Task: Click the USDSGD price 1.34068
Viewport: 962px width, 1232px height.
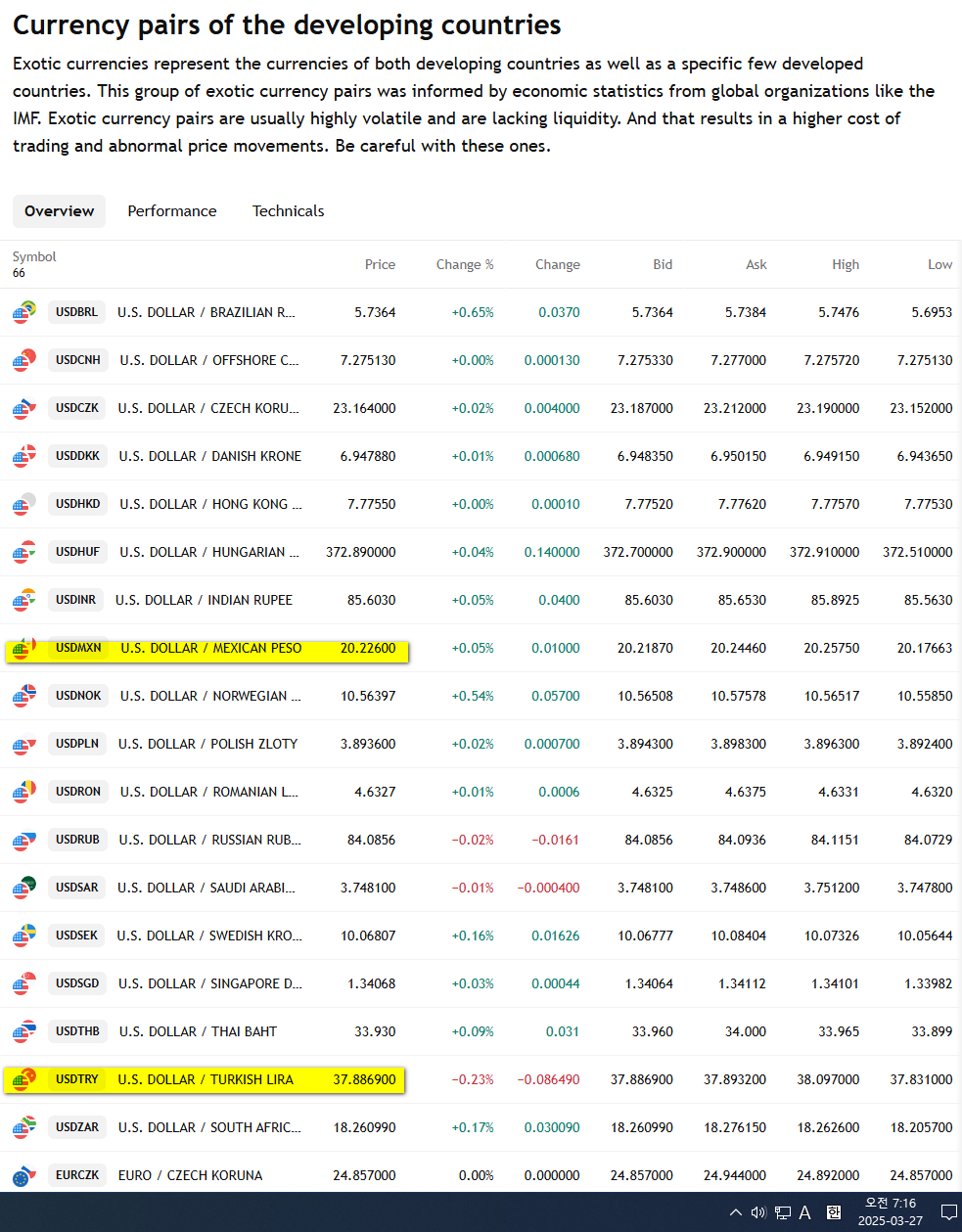Action: pyautogui.click(x=372, y=983)
